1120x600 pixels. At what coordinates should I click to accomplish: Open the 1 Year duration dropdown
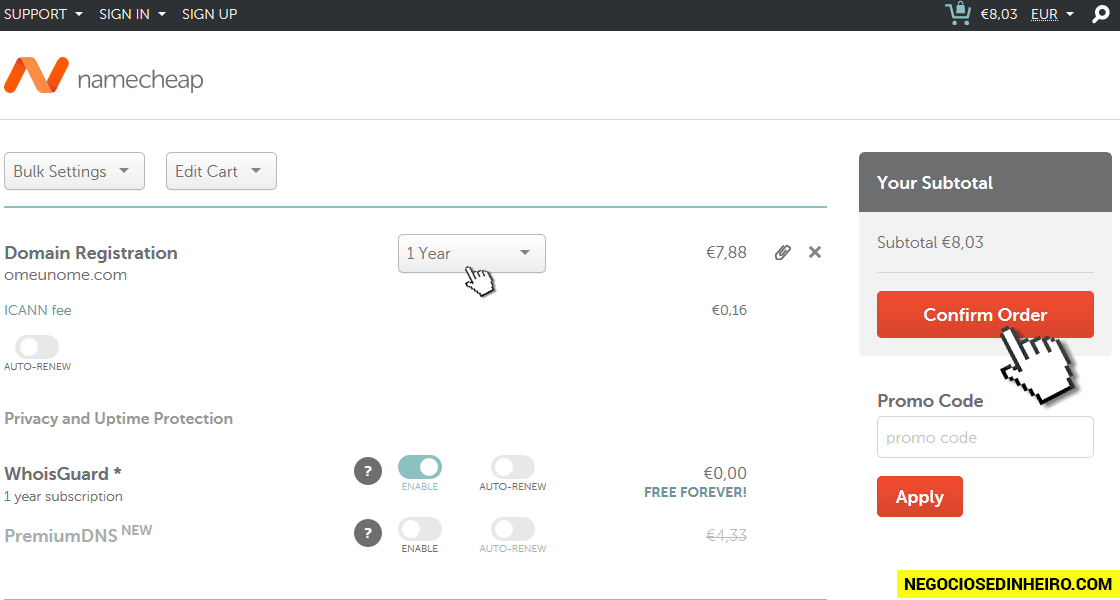click(471, 254)
